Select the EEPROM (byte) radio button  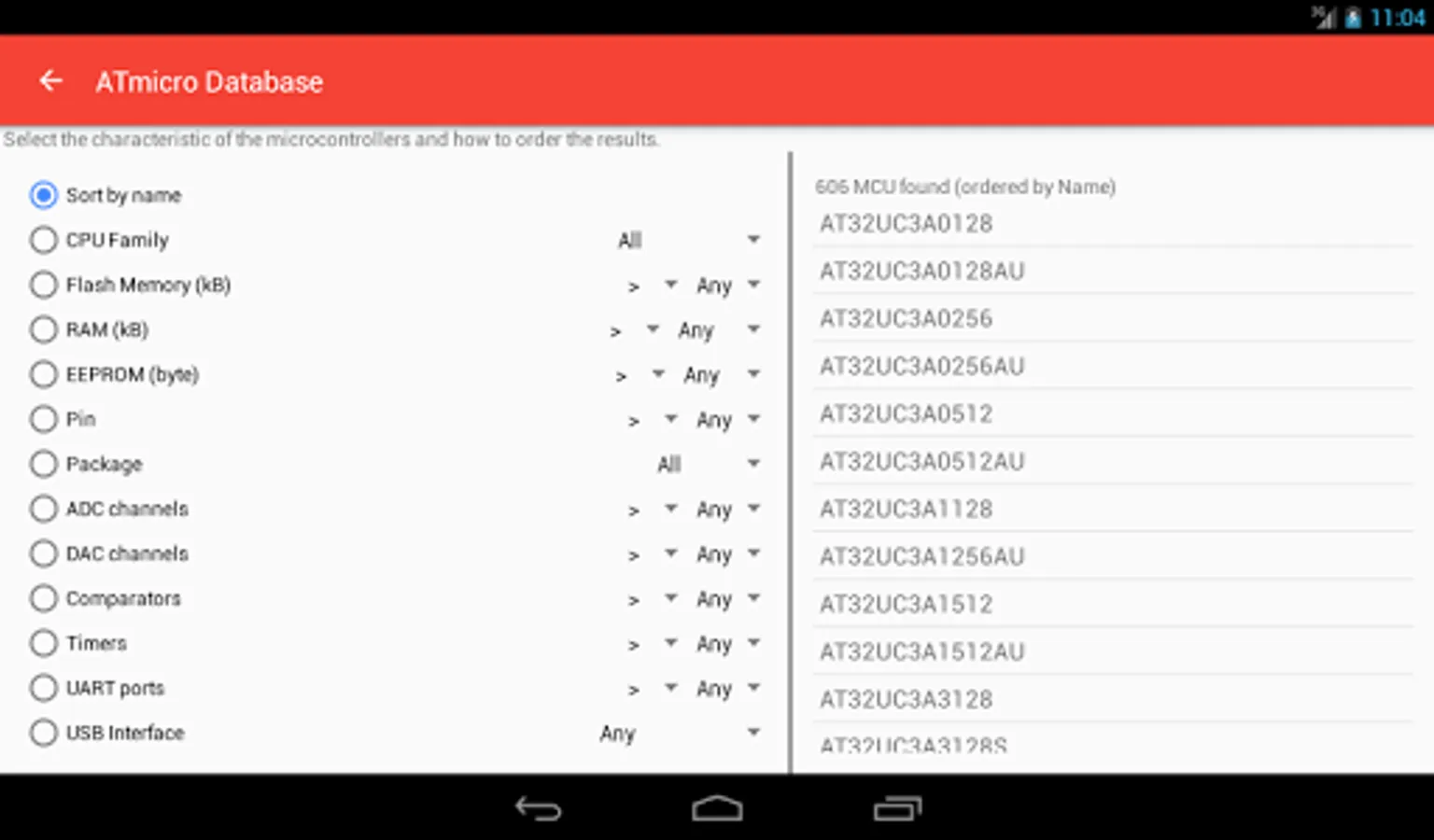click(x=43, y=374)
